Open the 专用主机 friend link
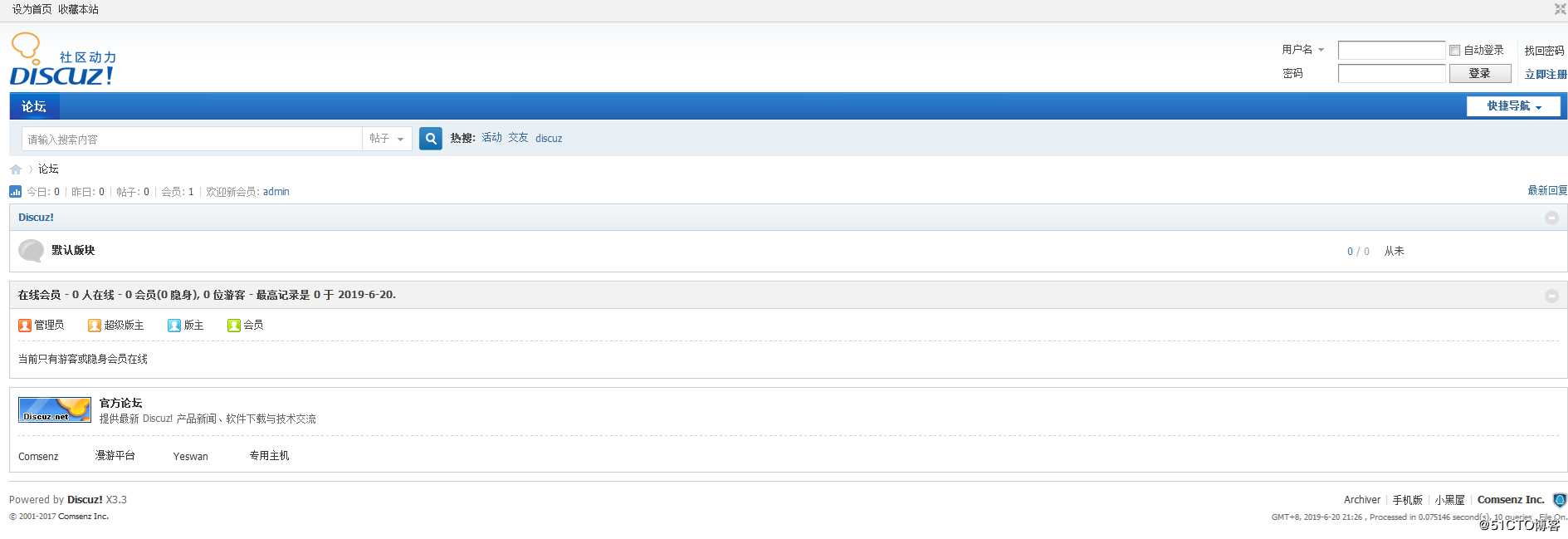1568x539 pixels. coord(269,456)
